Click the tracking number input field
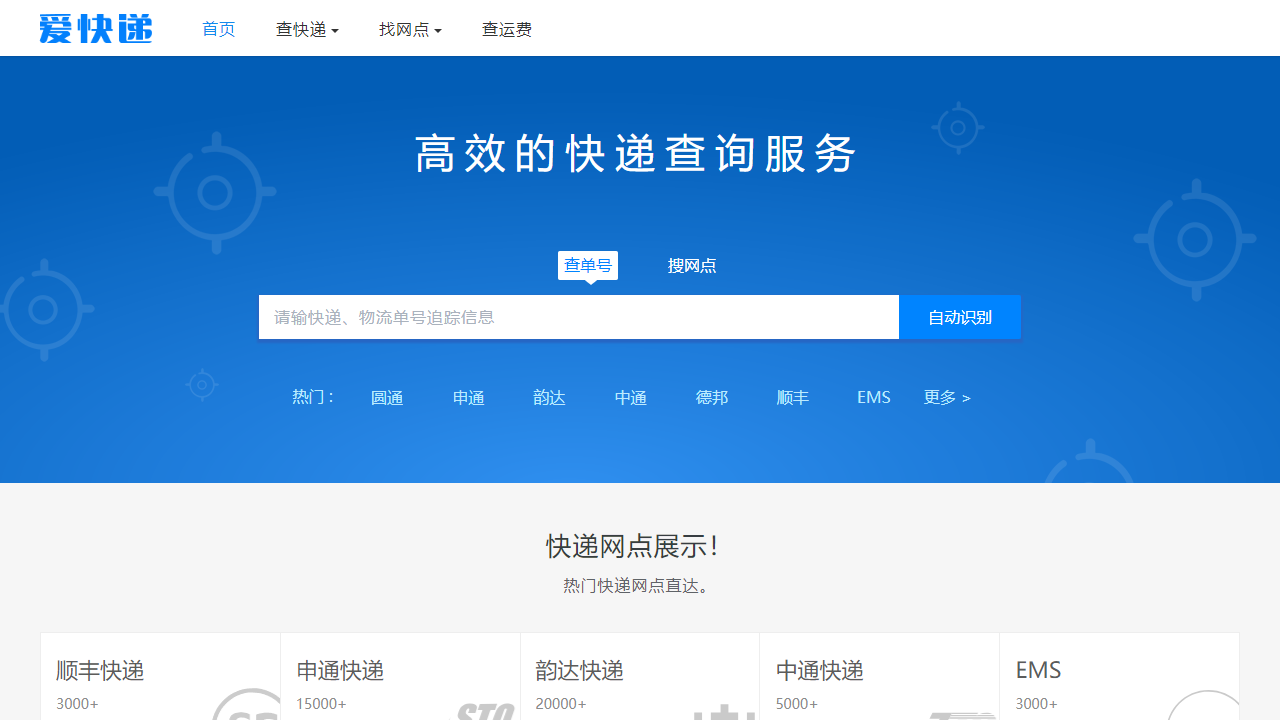This screenshot has width=1280, height=720. pos(578,317)
